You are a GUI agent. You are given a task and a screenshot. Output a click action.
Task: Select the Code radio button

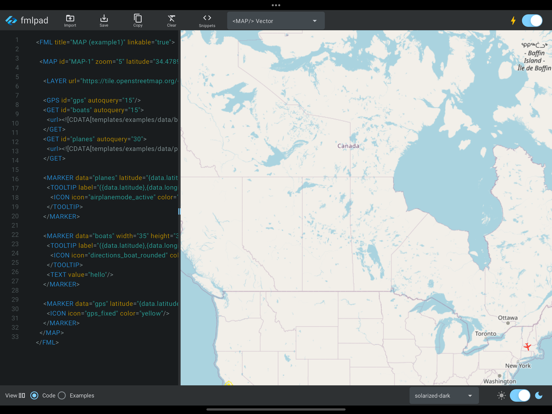click(34, 395)
